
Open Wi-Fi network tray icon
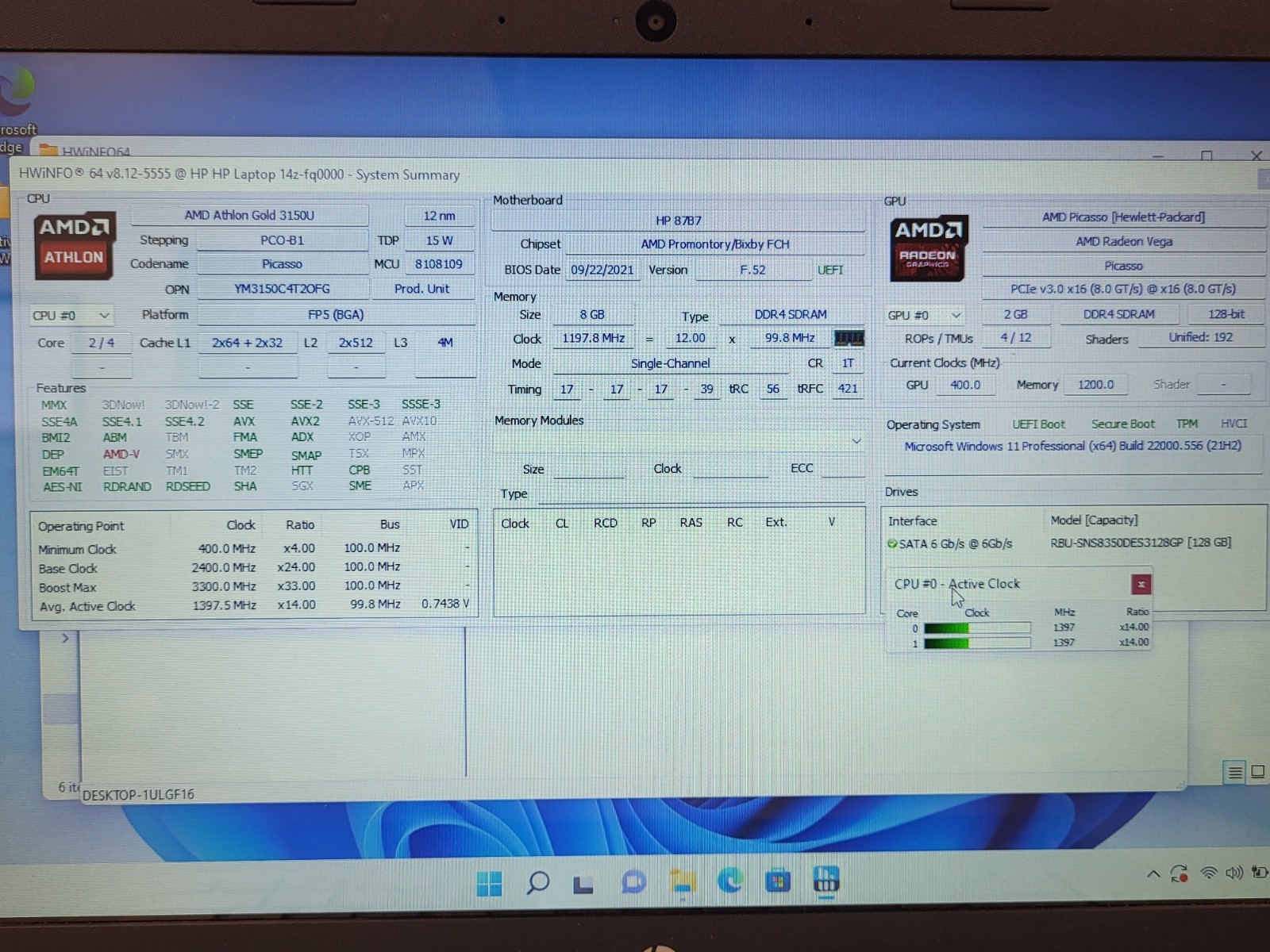coord(1209,873)
